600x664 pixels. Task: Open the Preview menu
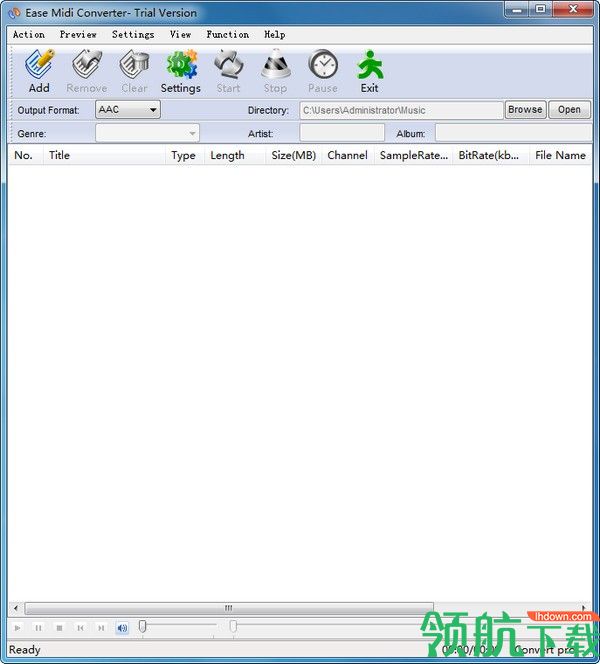[x=78, y=35]
